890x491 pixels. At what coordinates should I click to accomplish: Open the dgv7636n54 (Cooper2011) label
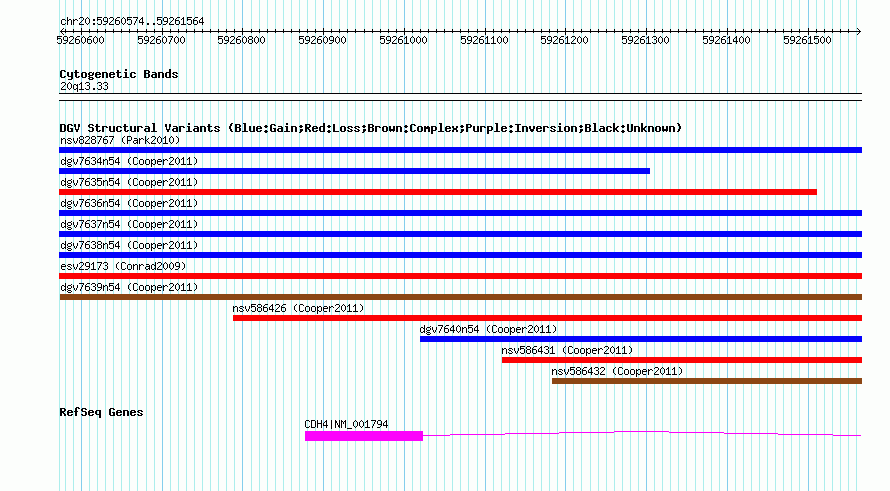click(x=129, y=203)
